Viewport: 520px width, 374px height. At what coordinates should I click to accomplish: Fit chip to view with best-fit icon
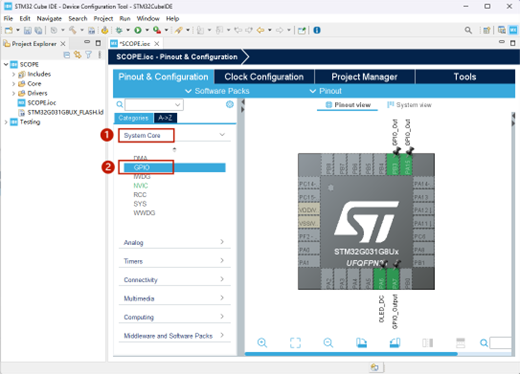coord(295,342)
